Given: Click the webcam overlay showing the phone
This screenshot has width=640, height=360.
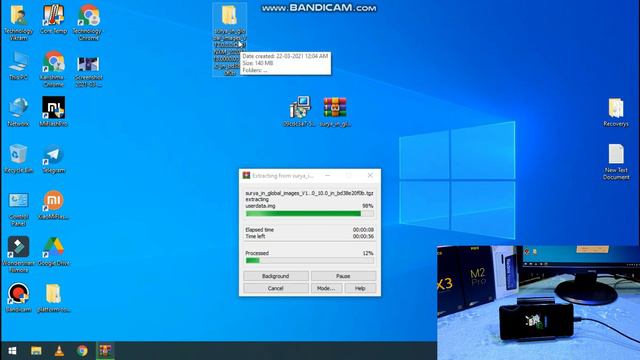Looking at the screenshot, I should pyautogui.click(x=538, y=302).
